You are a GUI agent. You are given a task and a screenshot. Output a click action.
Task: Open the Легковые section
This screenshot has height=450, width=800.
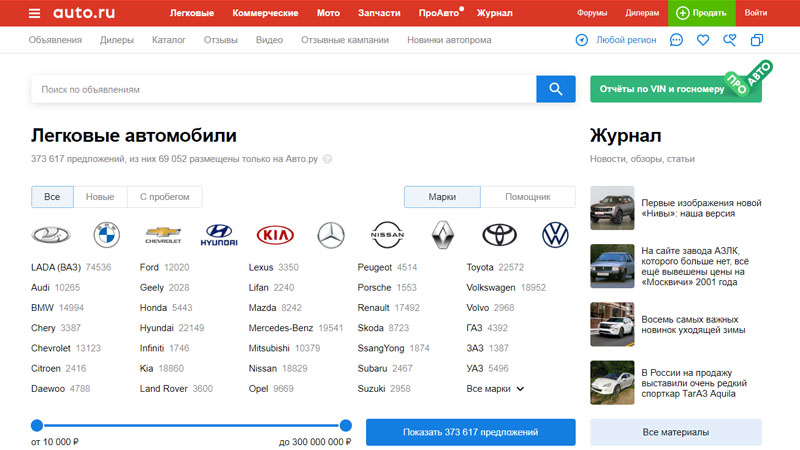tap(192, 13)
